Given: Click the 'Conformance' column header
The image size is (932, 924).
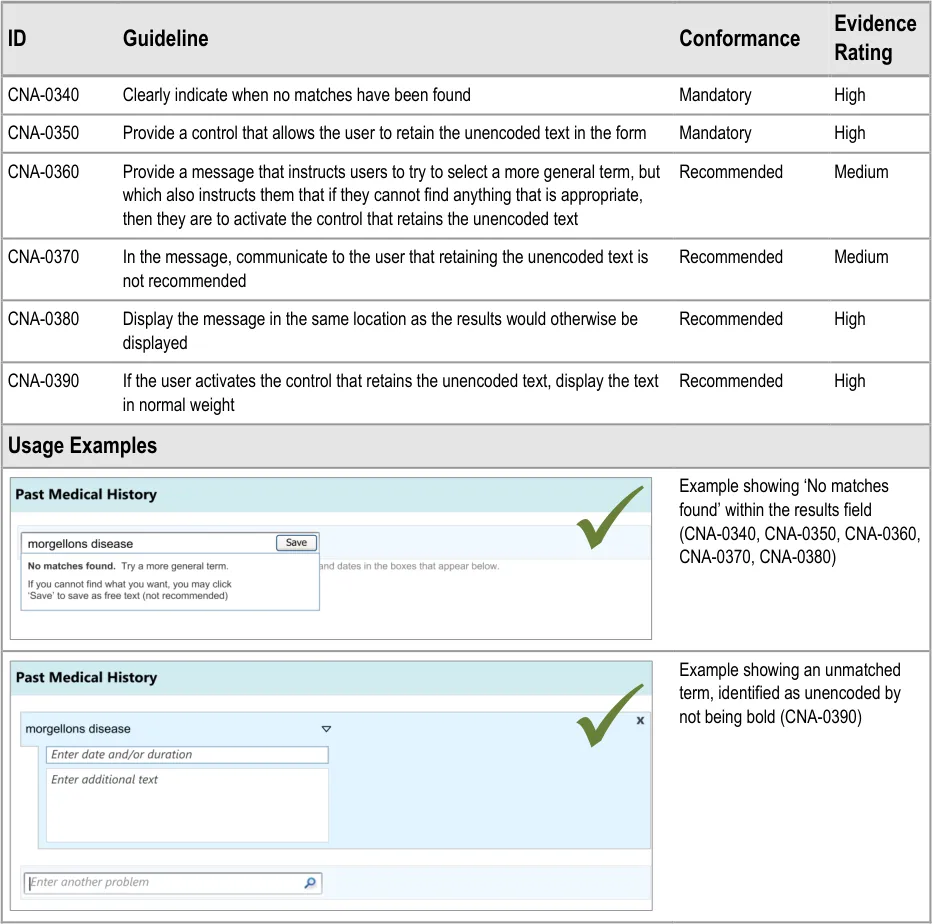Looking at the screenshot, I should point(739,39).
